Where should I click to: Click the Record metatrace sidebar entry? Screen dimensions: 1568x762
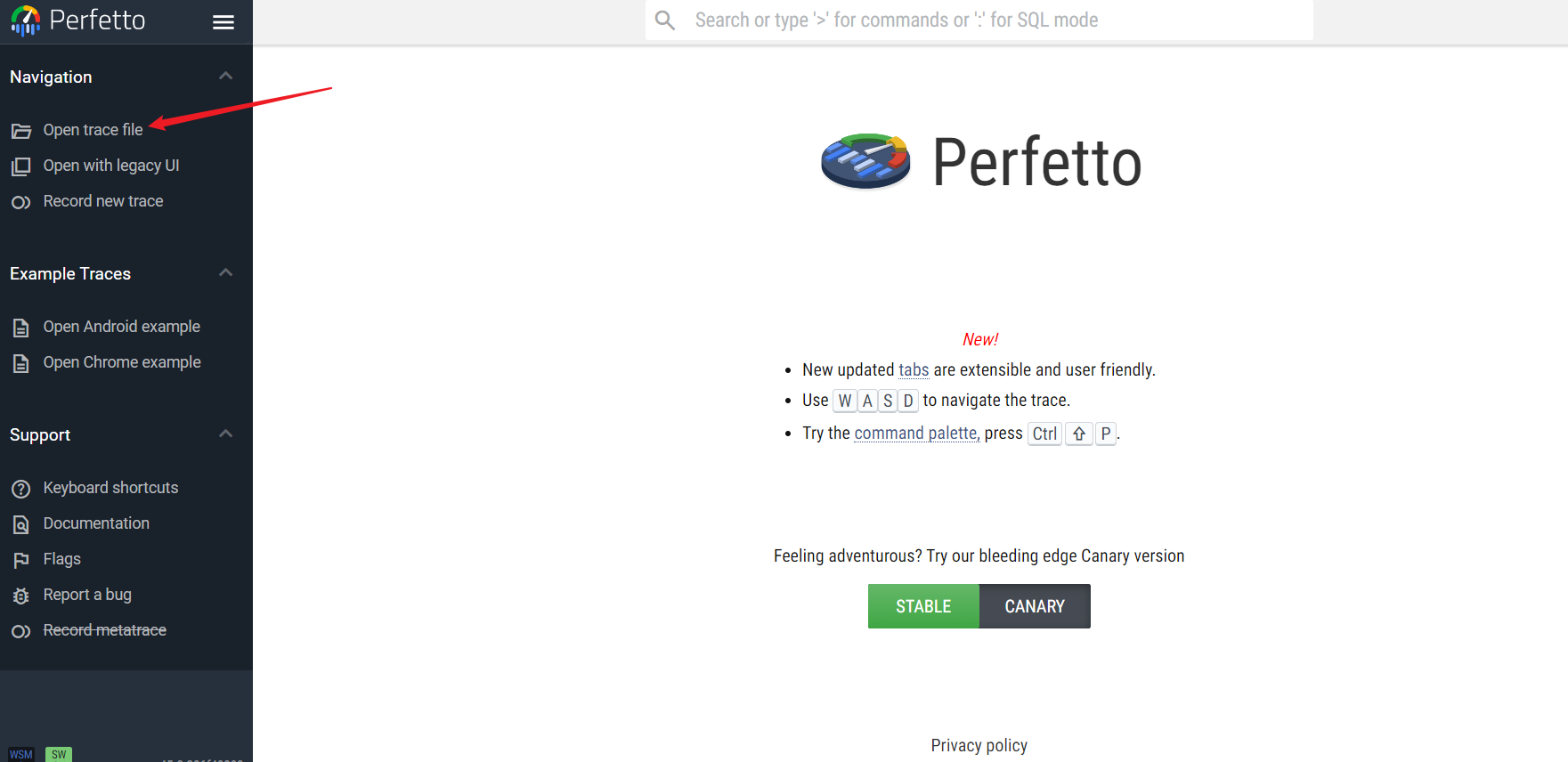[104, 630]
